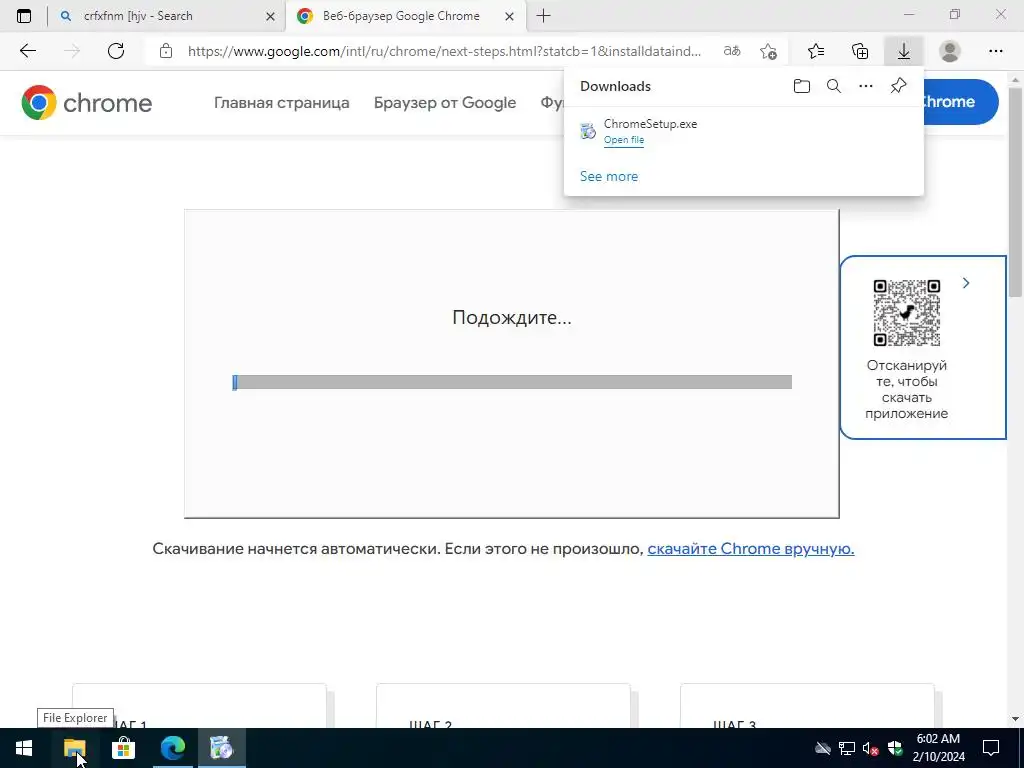Go back to previous page
1024x768 pixels.
[x=27, y=51]
